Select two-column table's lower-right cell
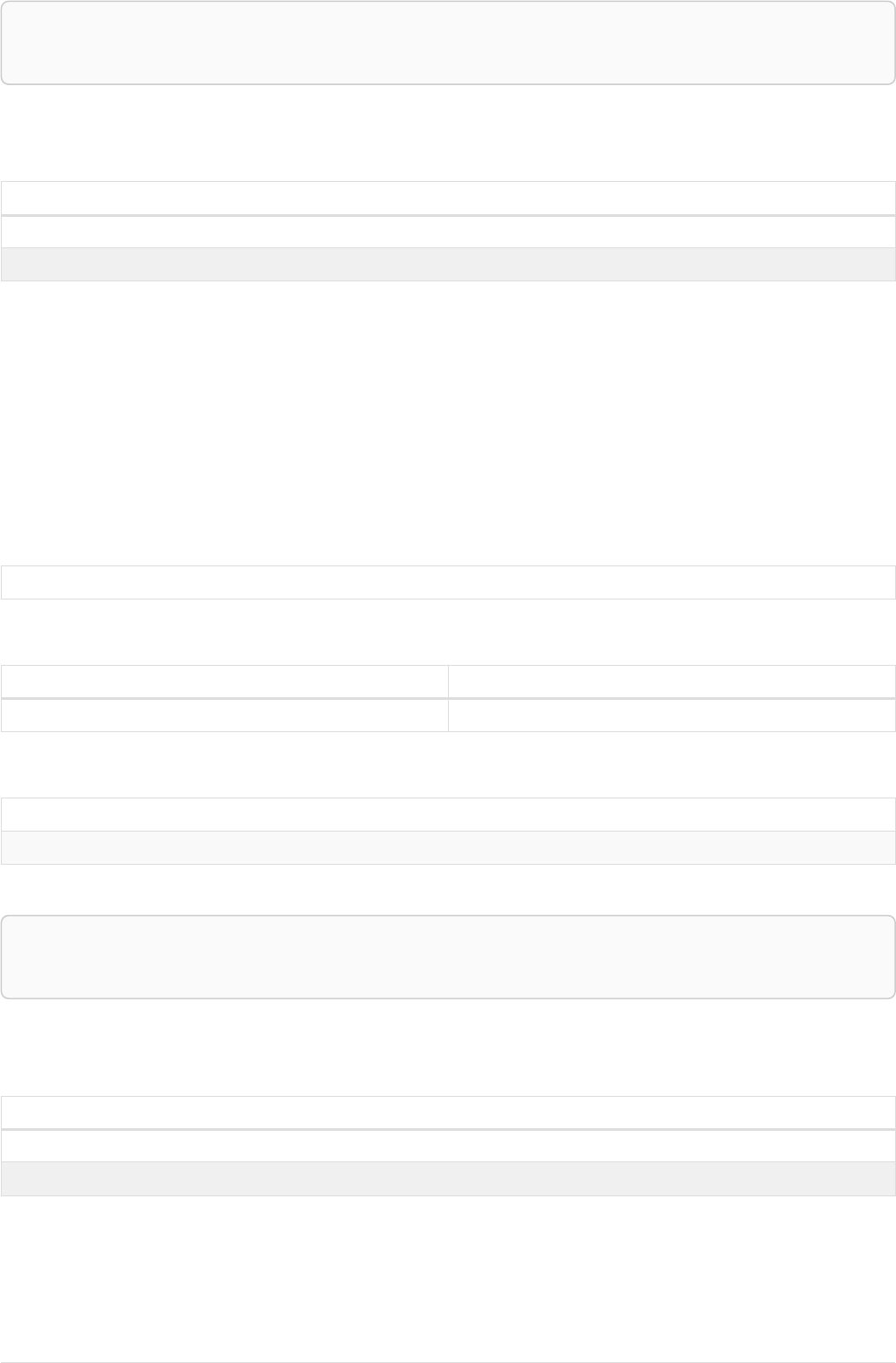The width and height of the screenshot is (896, 1363). point(671,715)
